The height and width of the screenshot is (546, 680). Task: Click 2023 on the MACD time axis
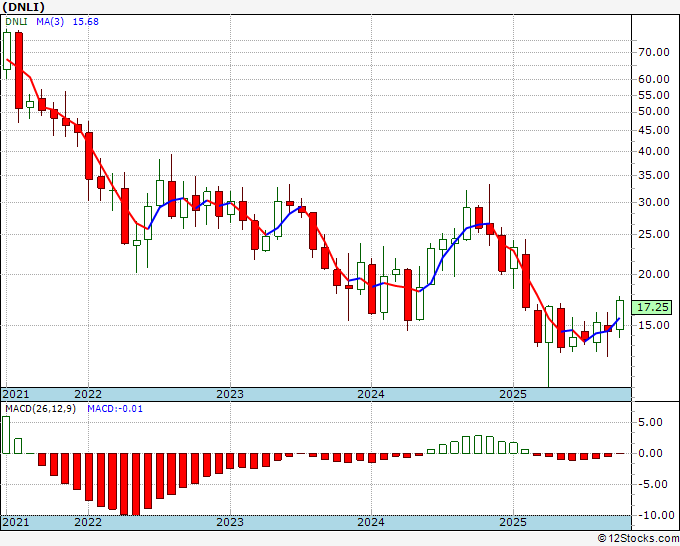click(230, 522)
